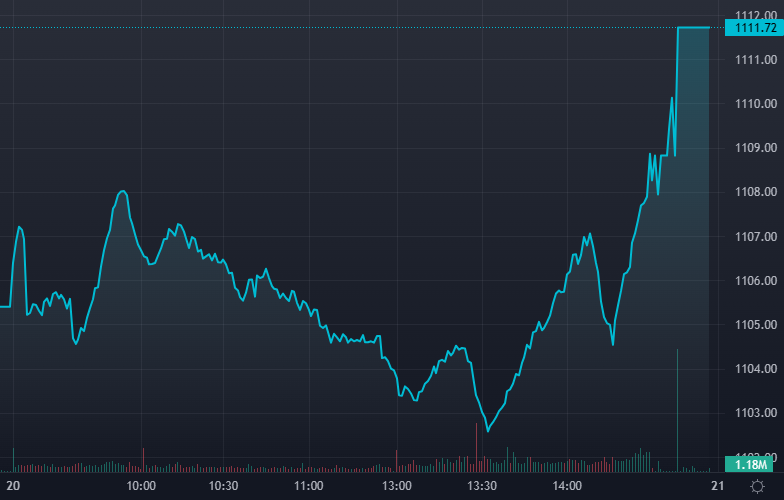The image size is (784, 500).
Task: Click the 13:00 time axis label
Action: click(397, 486)
